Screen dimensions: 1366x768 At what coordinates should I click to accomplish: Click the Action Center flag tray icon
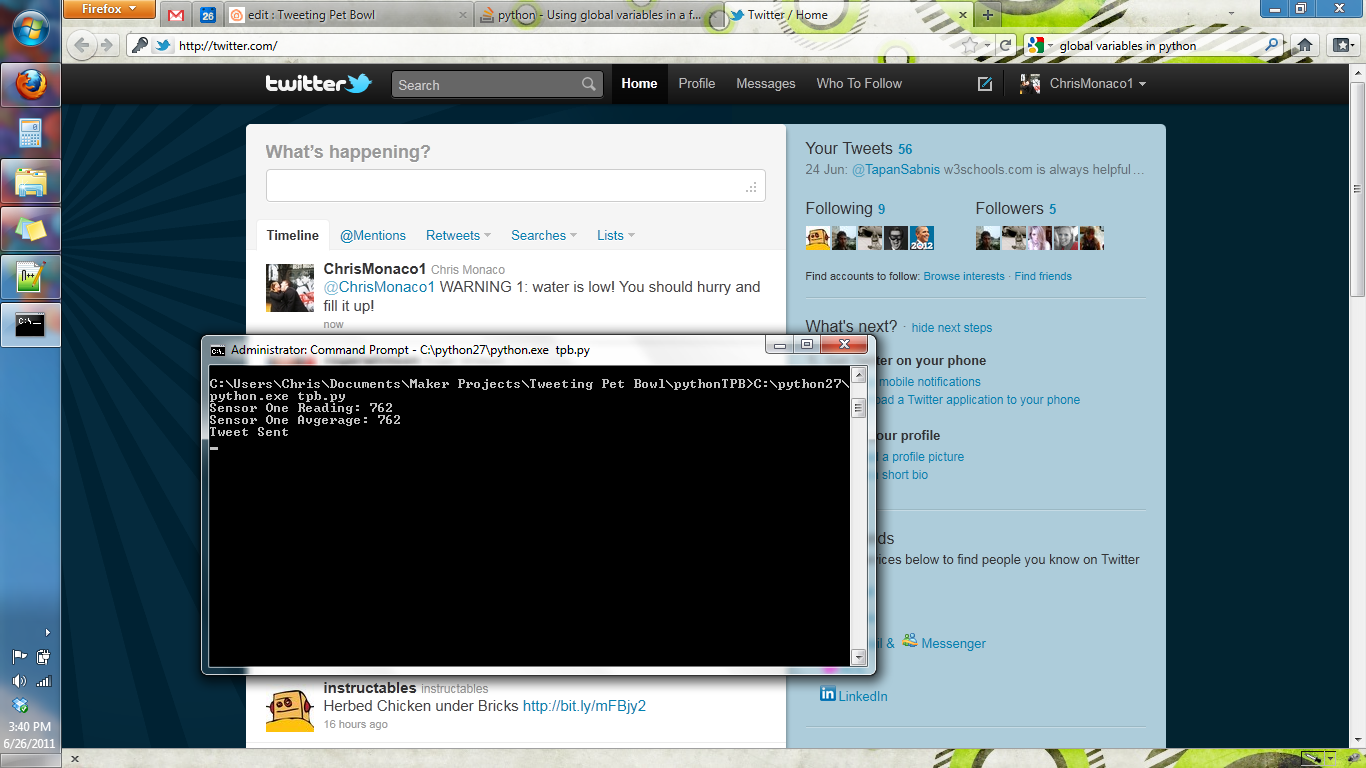(19, 657)
